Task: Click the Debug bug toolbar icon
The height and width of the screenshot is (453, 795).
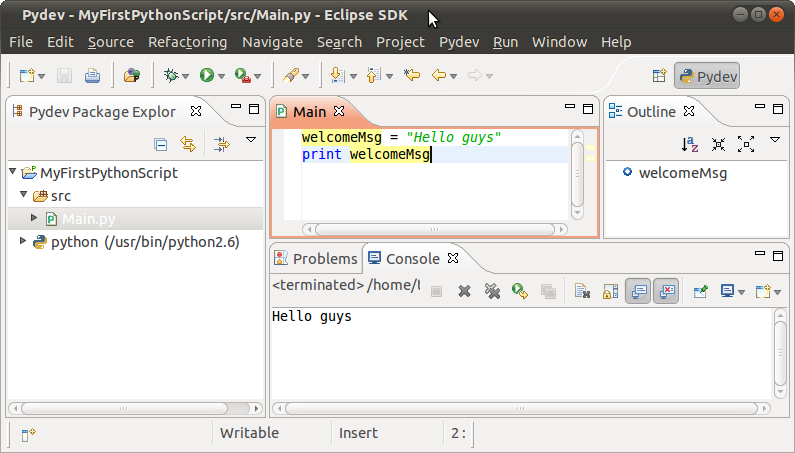Action: [171, 76]
